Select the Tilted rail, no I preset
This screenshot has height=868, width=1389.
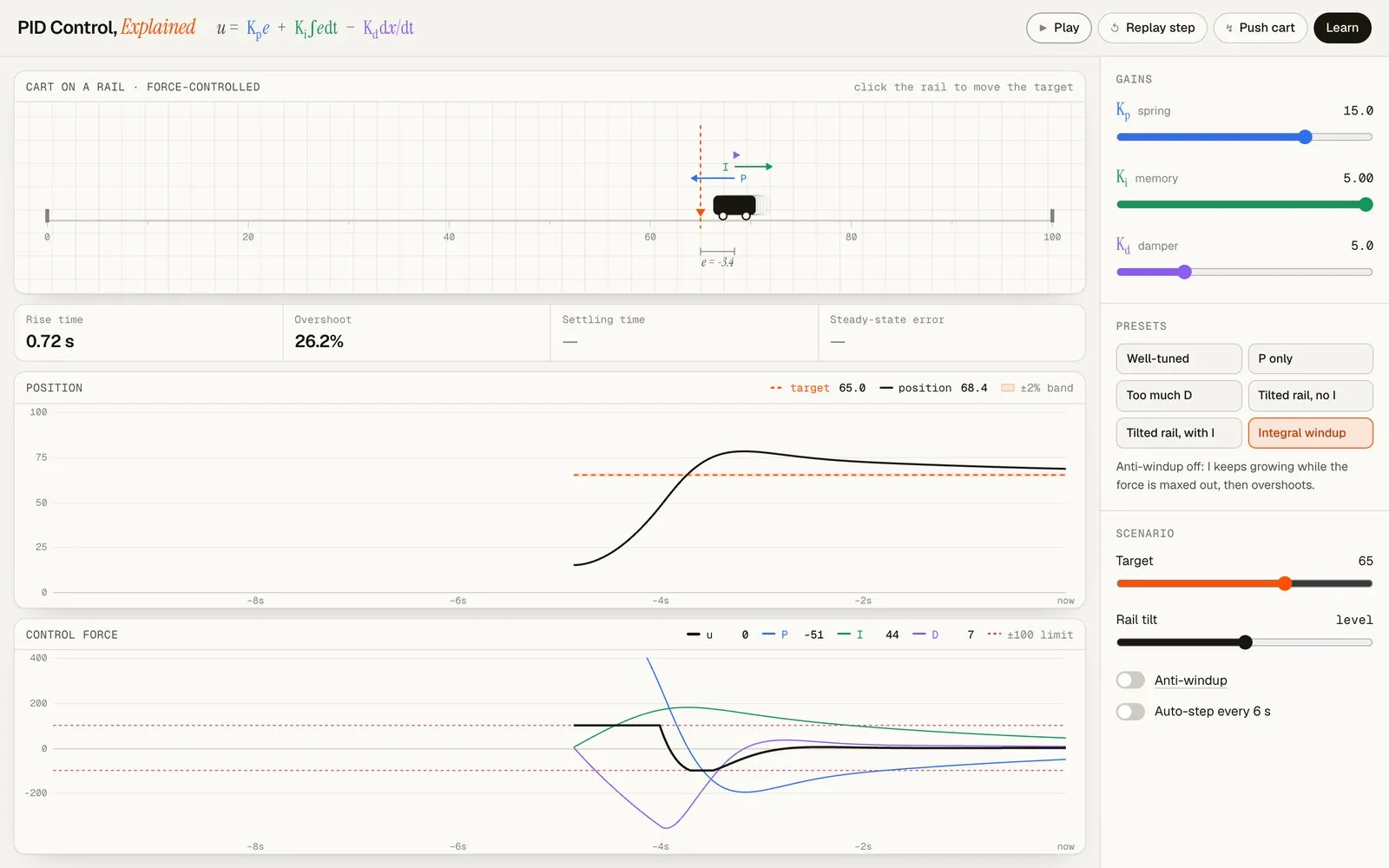tap(1310, 396)
